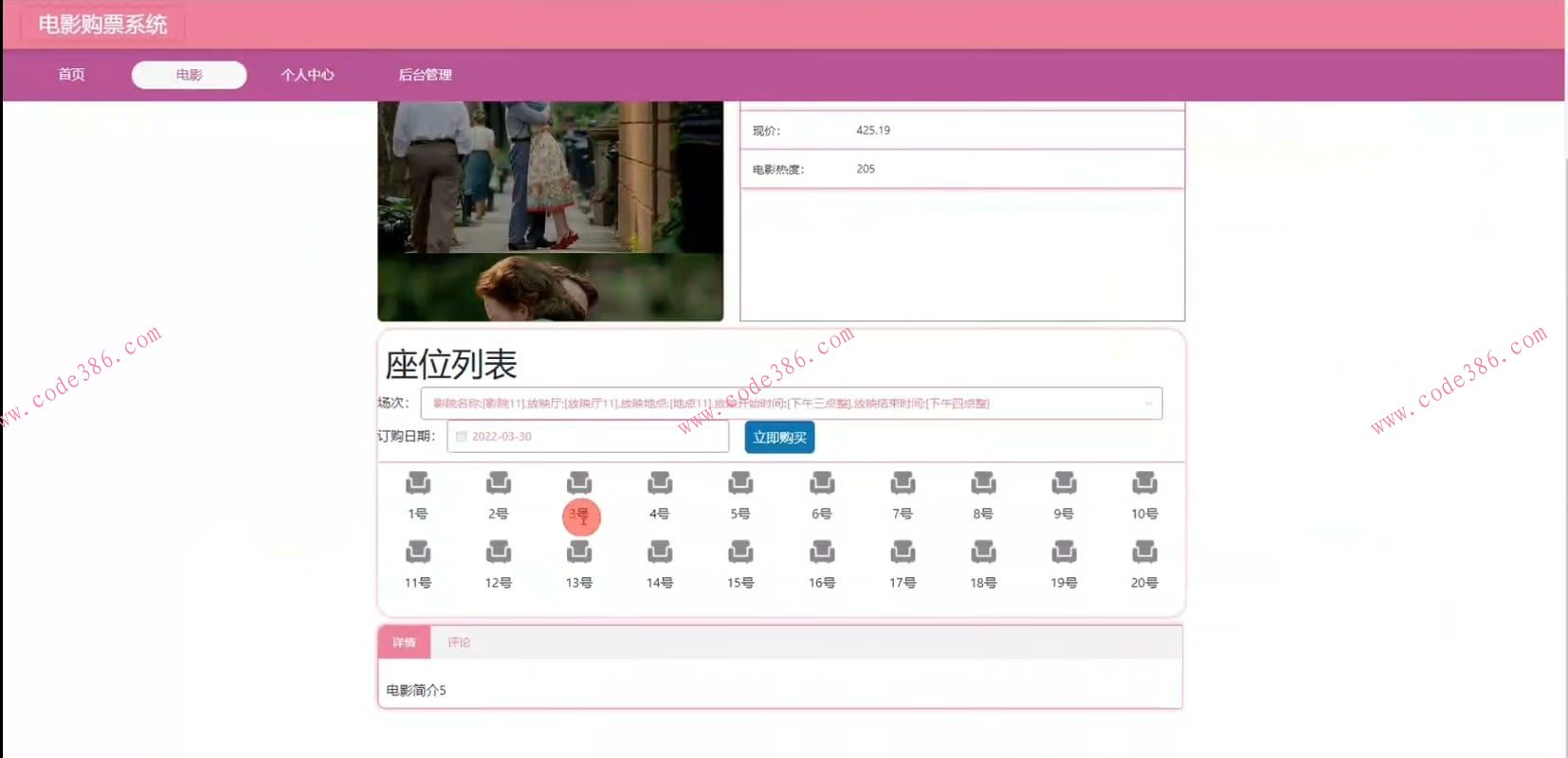The width and height of the screenshot is (1568, 758).
Task: Select seat 19号 icon
Action: (x=1064, y=551)
